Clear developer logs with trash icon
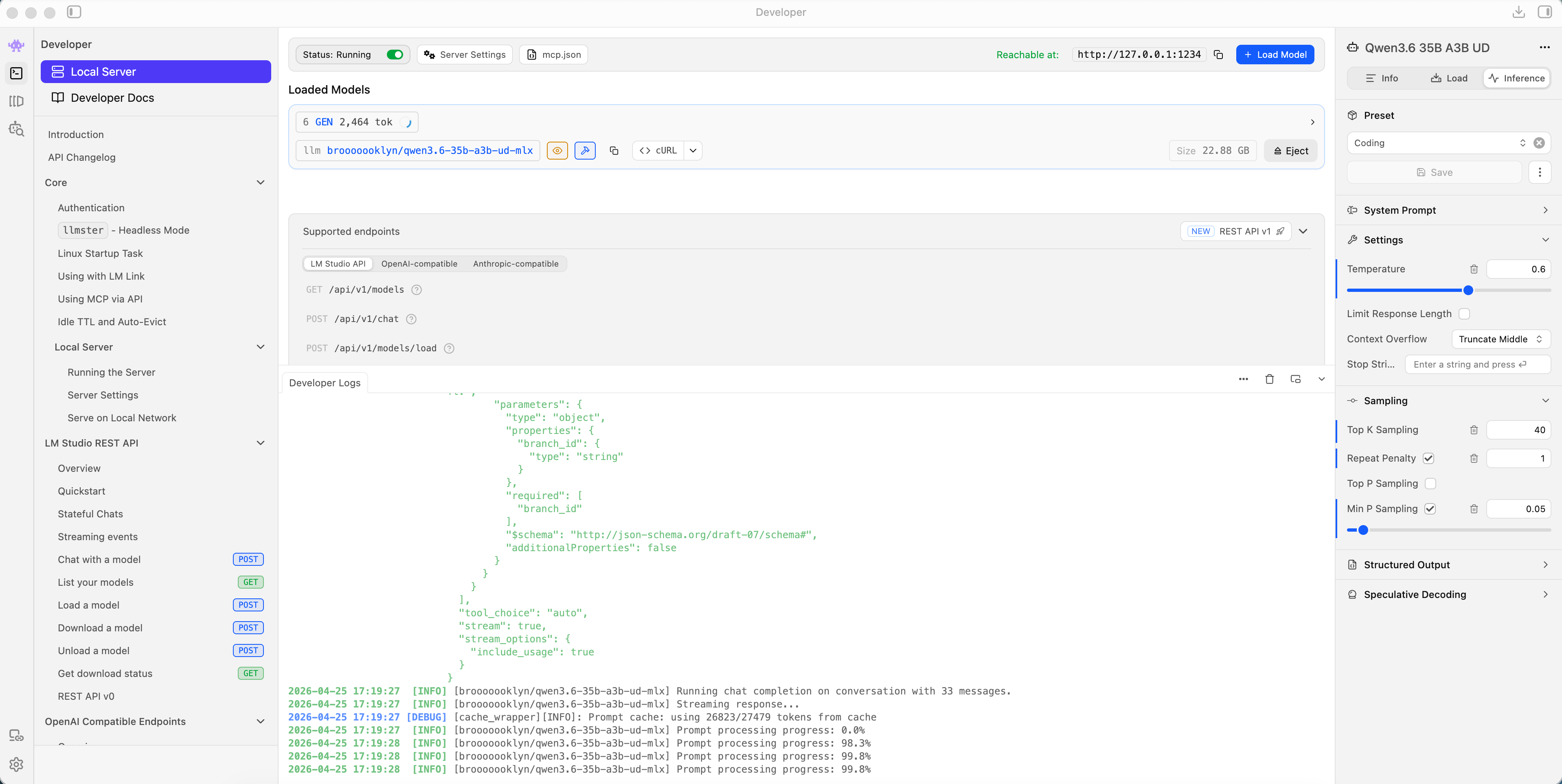Screen dimensions: 1562x784 (x=1269, y=379)
